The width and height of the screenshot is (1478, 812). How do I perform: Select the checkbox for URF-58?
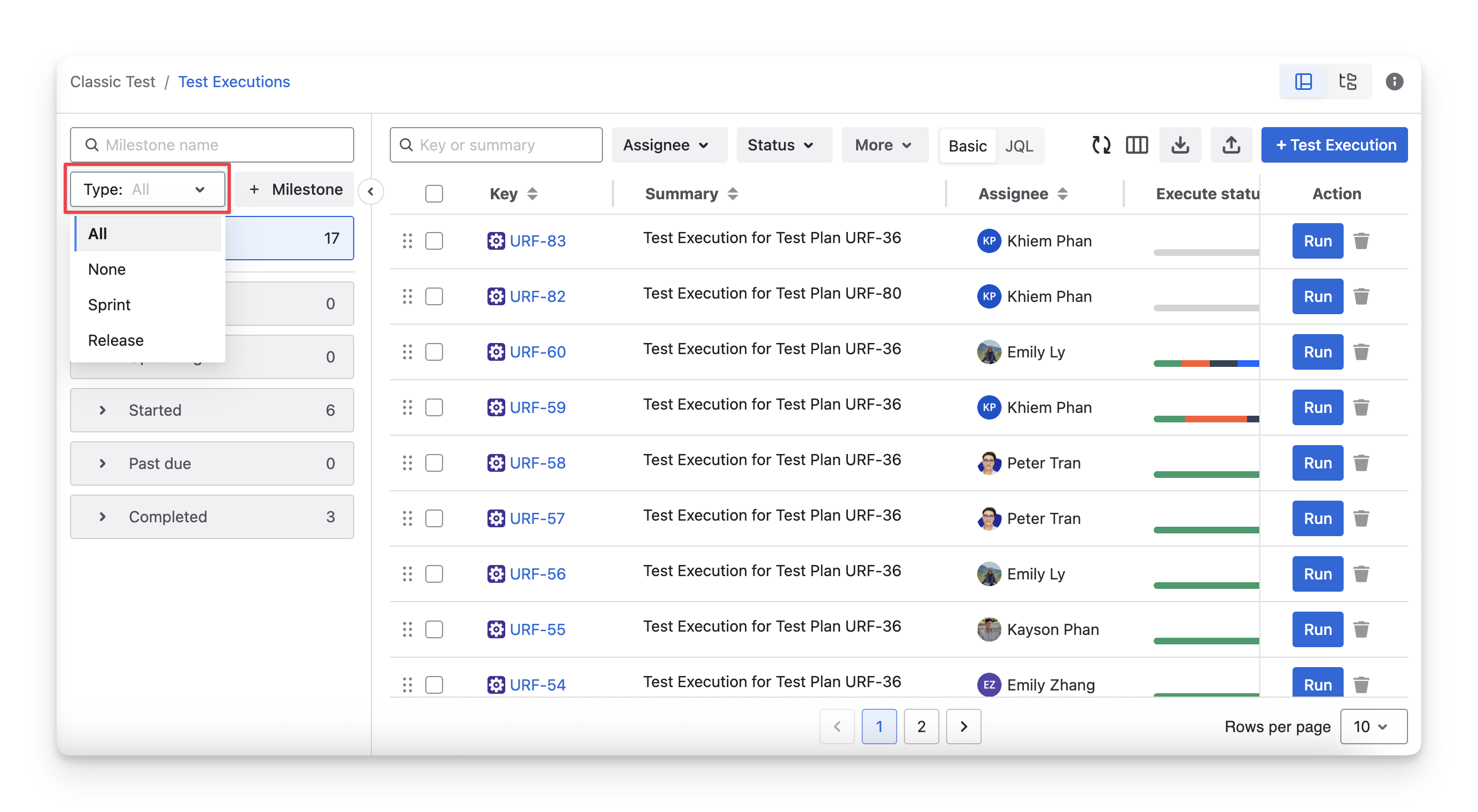coord(434,463)
